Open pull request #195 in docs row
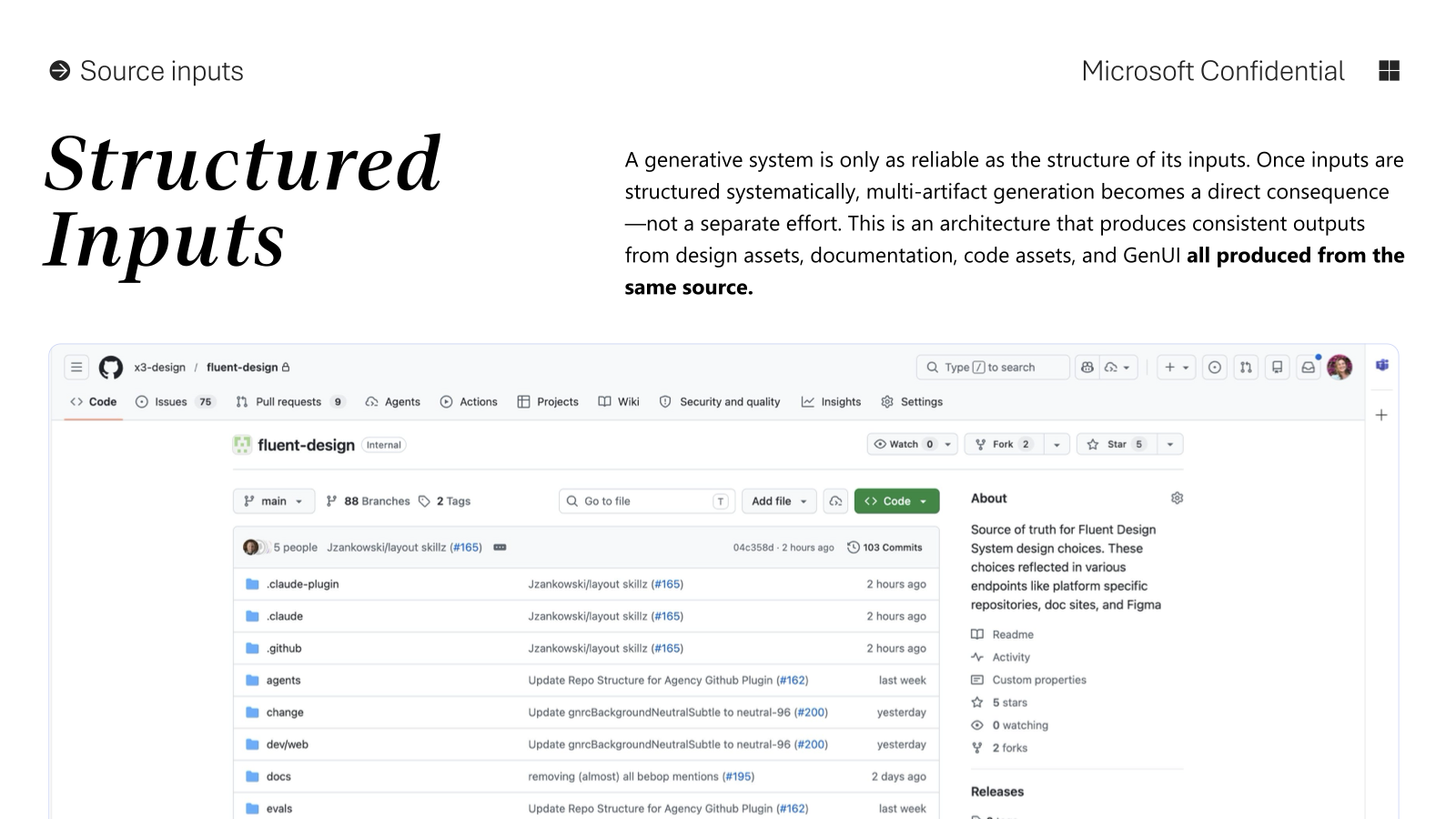This screenshot has width=1456, height=819. coord(738,776)
